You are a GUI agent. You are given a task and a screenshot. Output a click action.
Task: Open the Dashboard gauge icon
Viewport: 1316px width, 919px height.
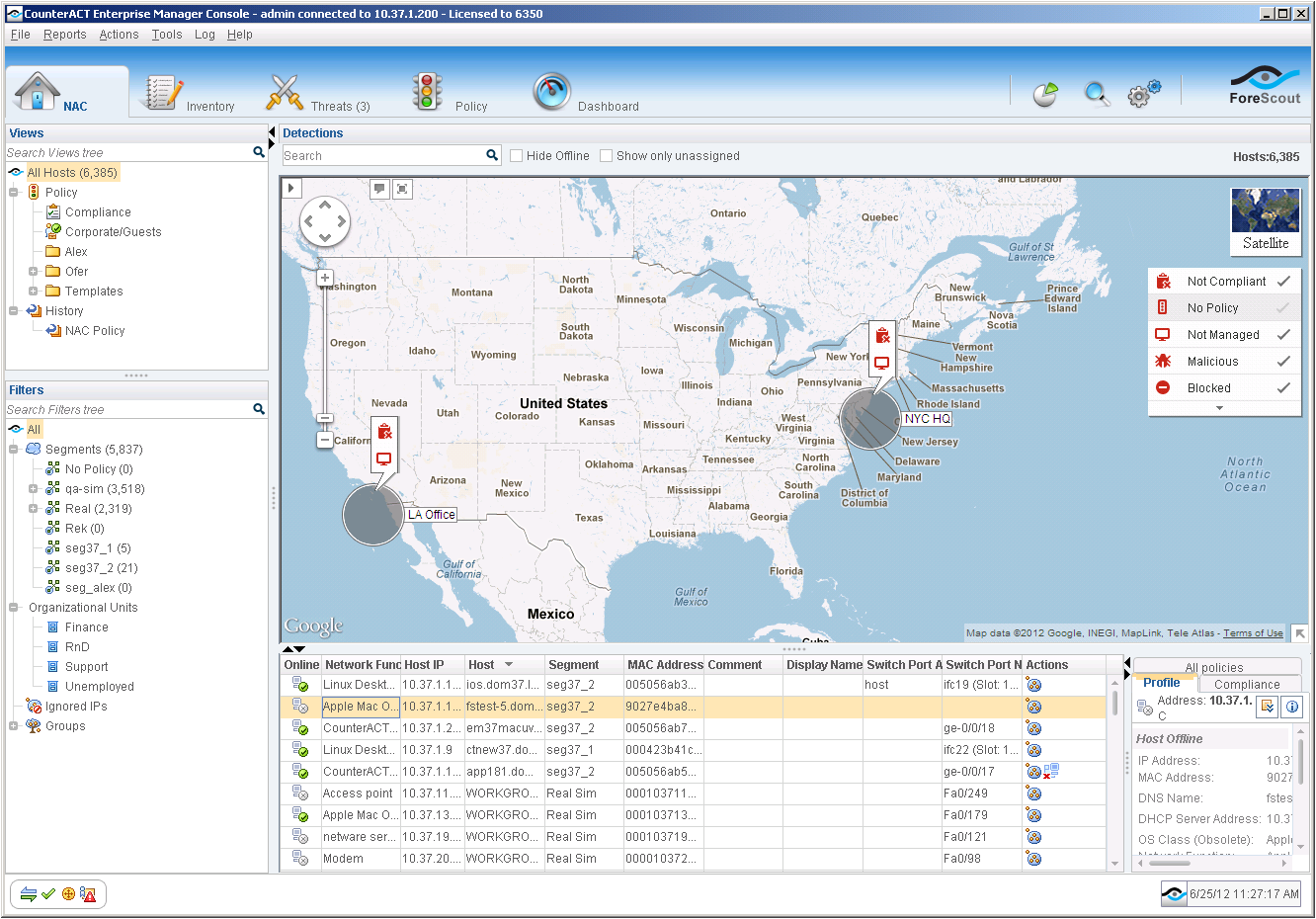tap(551, 92)
